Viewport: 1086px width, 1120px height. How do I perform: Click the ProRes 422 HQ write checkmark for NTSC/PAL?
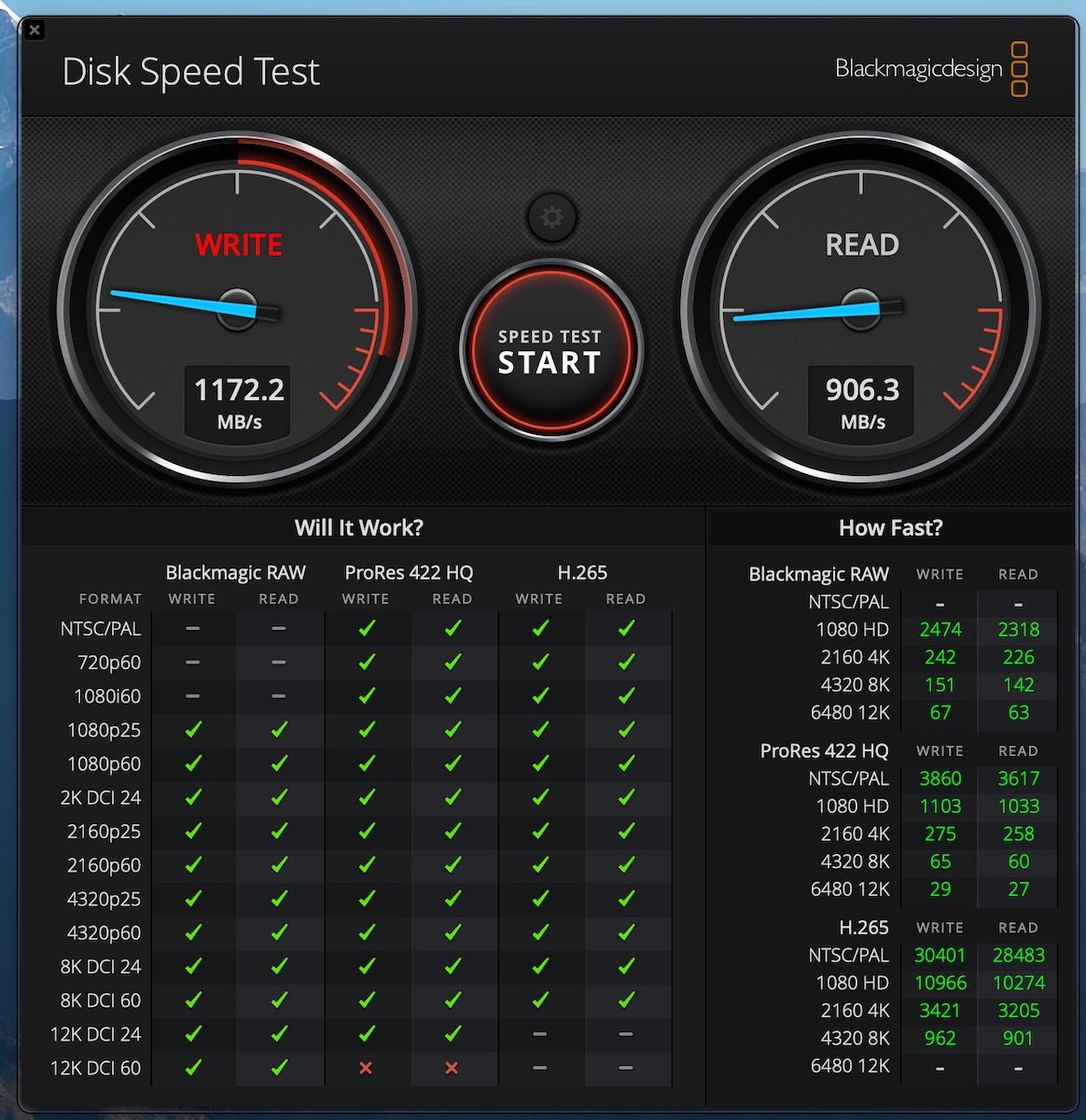(x=367, y=629)
